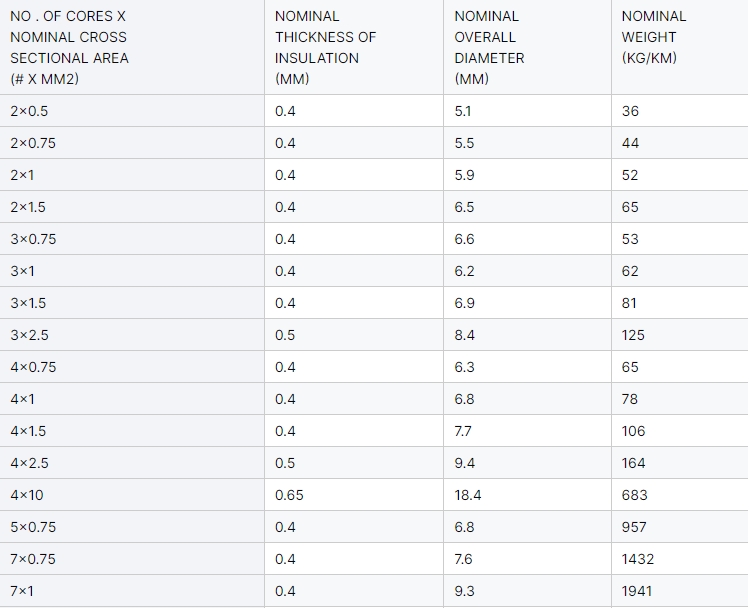Select the diameter value 8.4
Viewport: 750px width, 608px height.
tap(464, 335)
